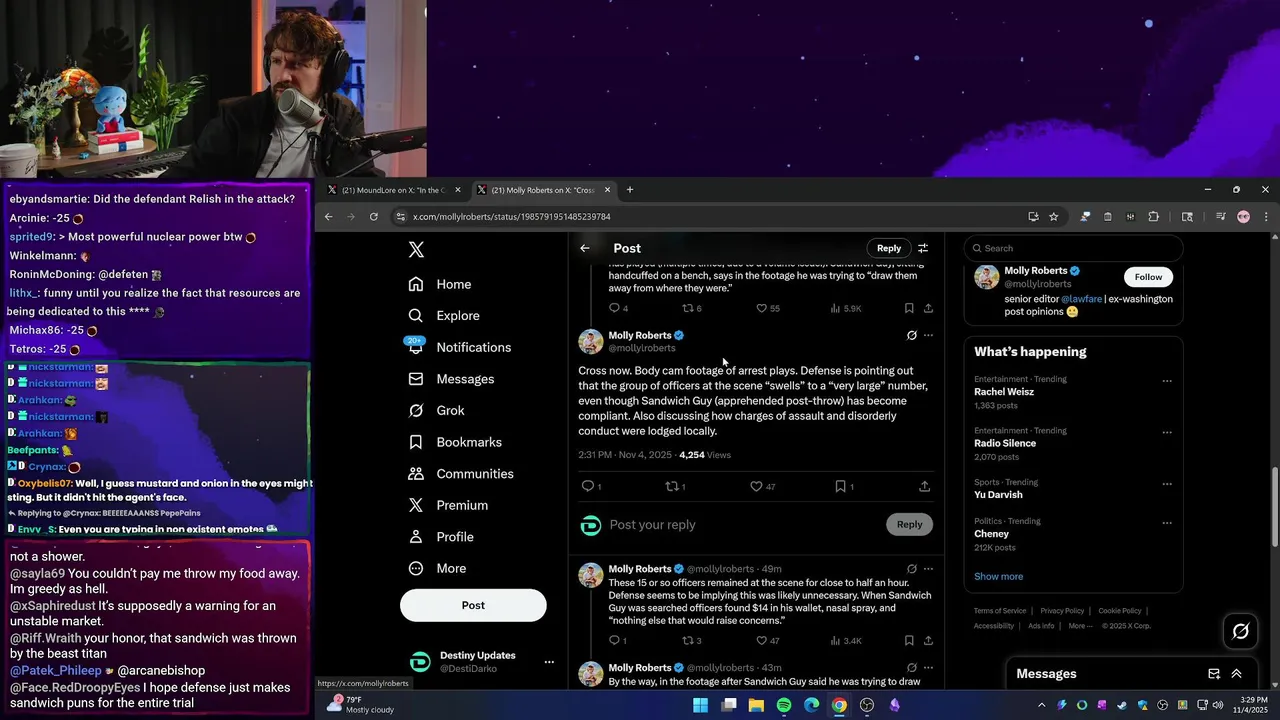Click the white Post button in sidebar
This screenshot has width=1280, height=720.
473,605
